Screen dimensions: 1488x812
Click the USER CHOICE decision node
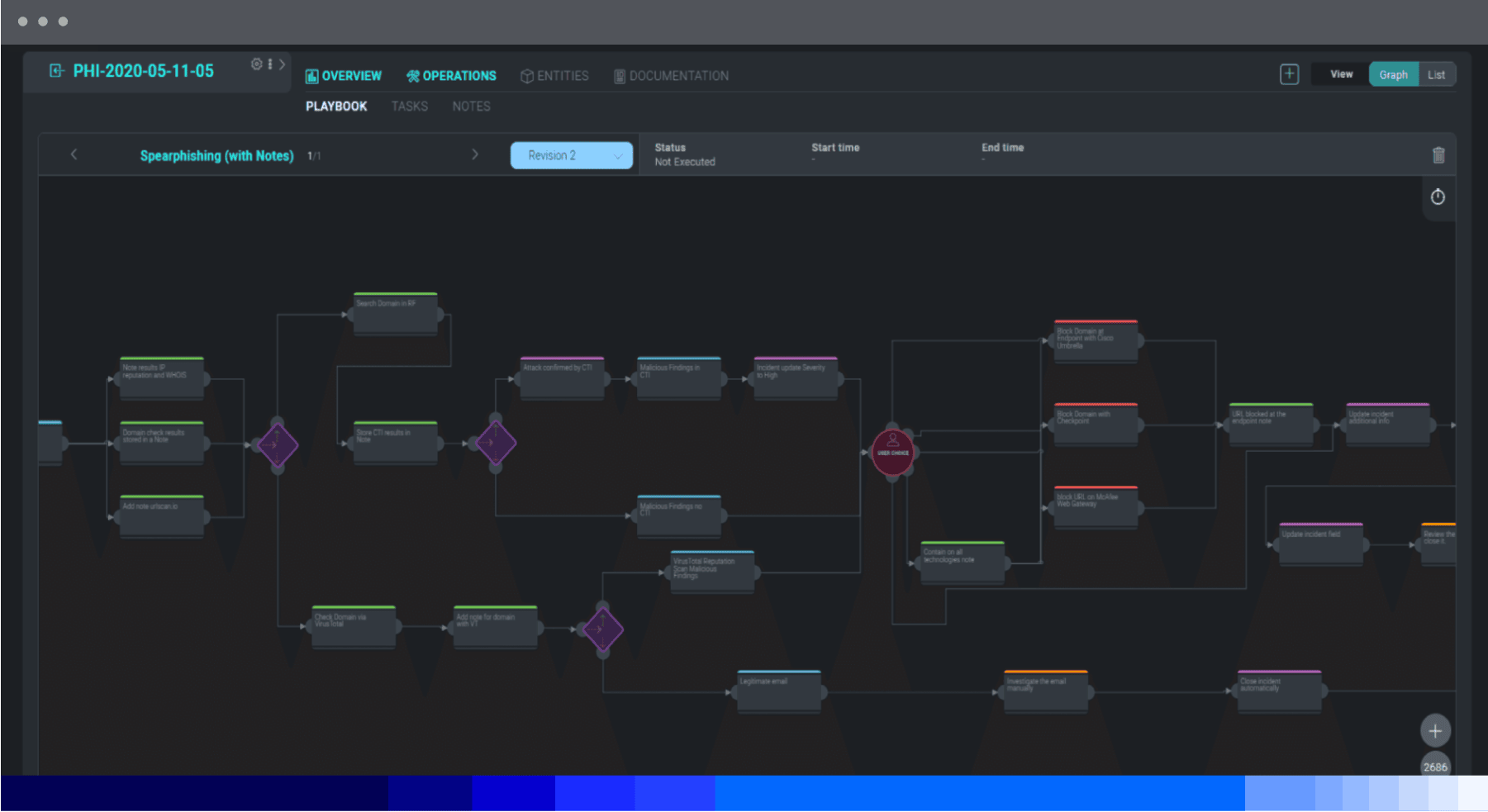pos(893,453)
